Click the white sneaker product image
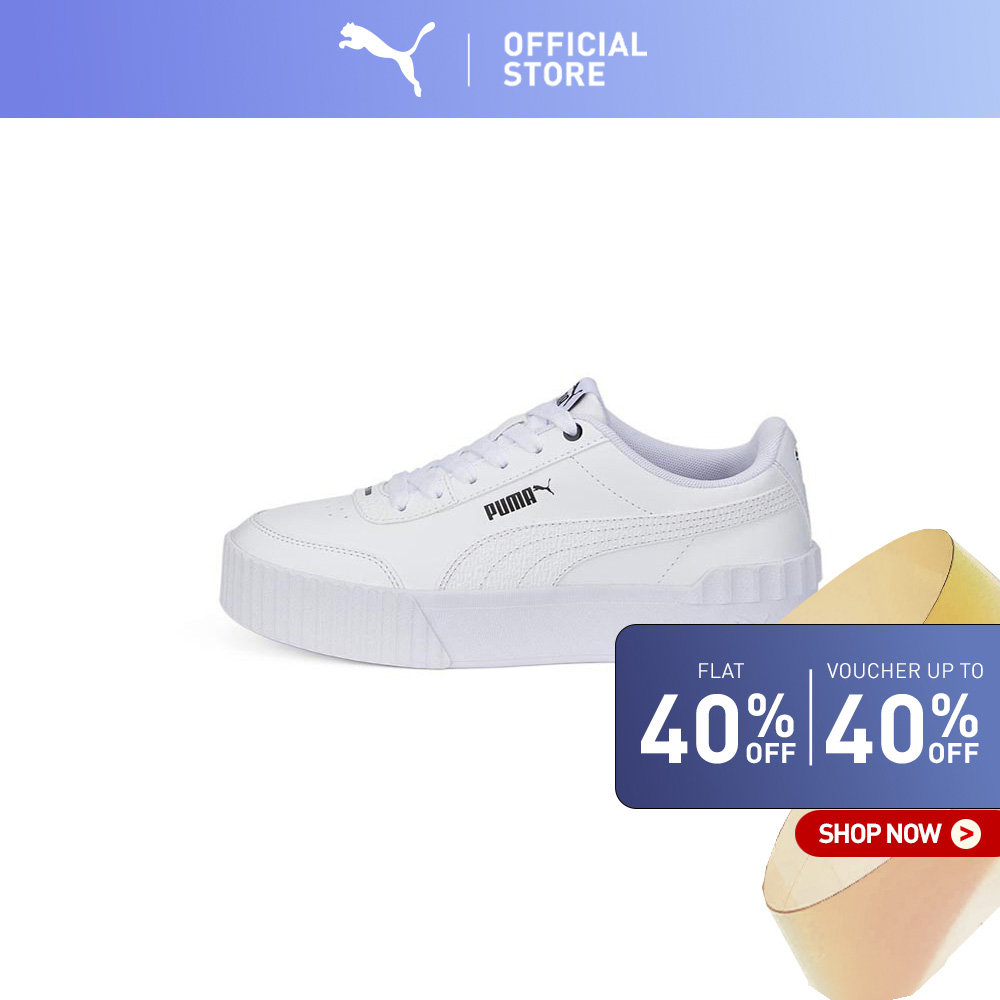The image size is (1000, 1000). point(520,523)
